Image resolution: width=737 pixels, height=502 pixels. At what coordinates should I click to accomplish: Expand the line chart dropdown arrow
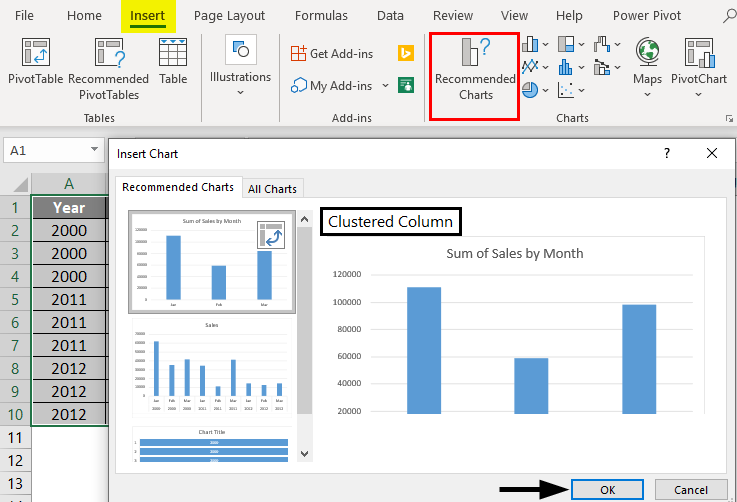(545, 67)
